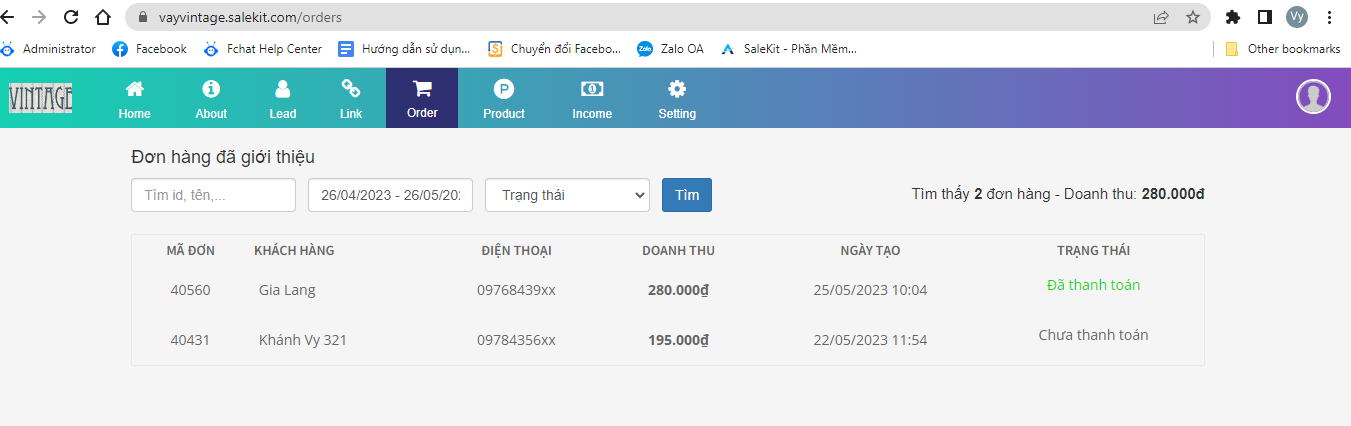Open the date range picker field
This screenshot has height=426, width=1351.
tap(390, 195)
